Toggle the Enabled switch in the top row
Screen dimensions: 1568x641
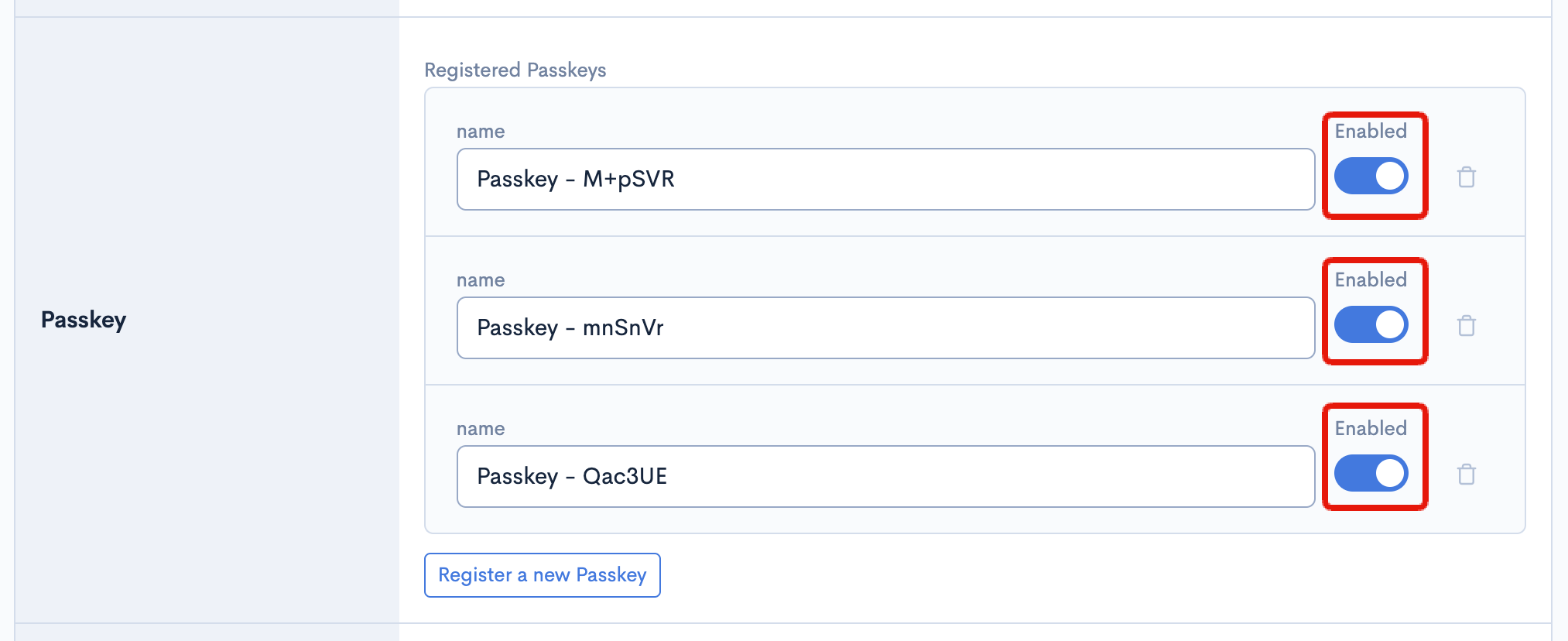coord(1372,176)
